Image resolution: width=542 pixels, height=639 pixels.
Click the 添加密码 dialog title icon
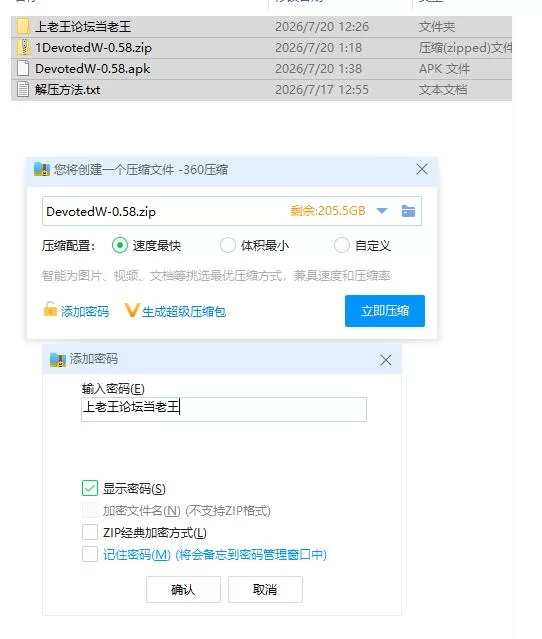[58, 359]
